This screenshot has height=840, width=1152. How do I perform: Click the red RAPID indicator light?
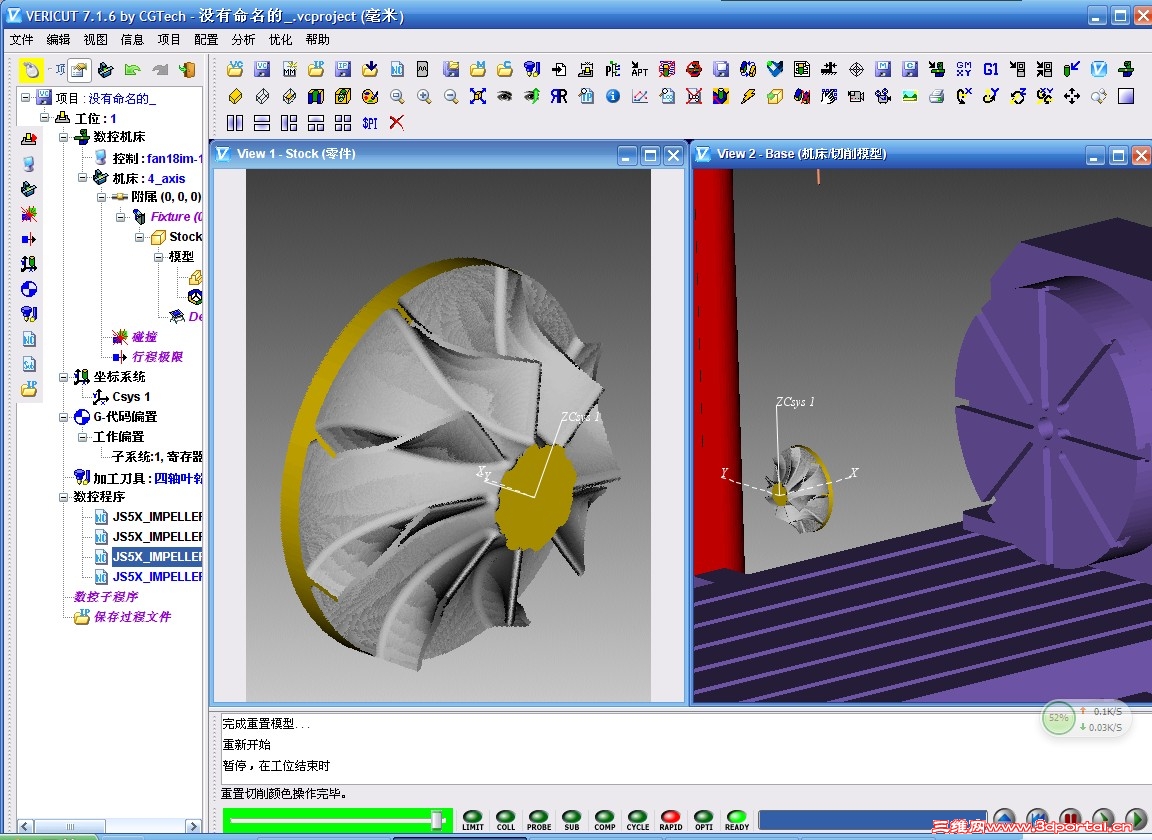click(x=671, y=819)
